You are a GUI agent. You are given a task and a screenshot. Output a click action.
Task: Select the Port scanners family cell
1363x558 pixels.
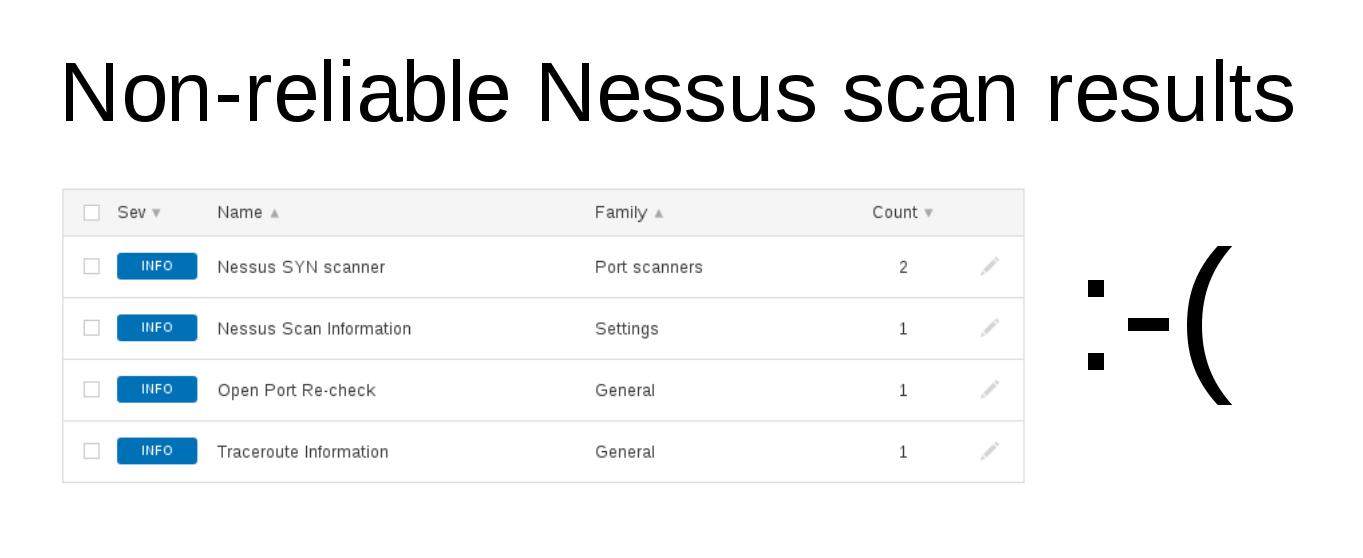coord(649,267)
